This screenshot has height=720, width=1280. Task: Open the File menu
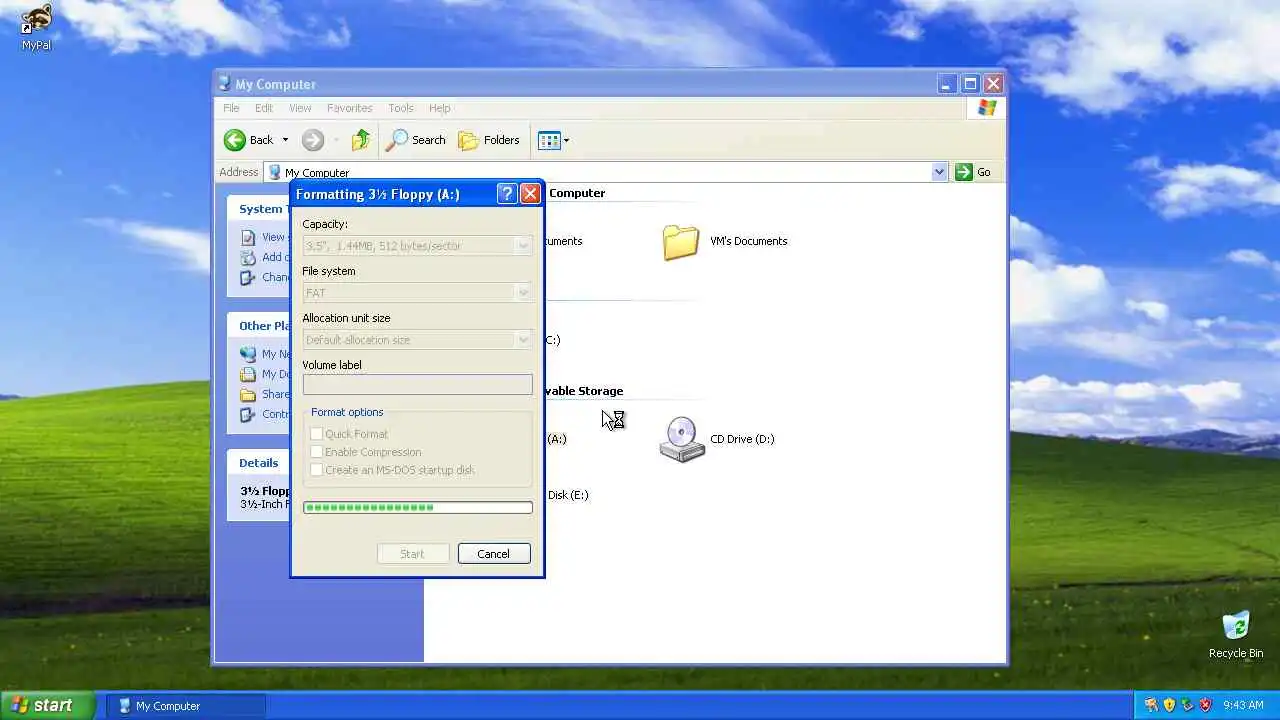[231, 108]
